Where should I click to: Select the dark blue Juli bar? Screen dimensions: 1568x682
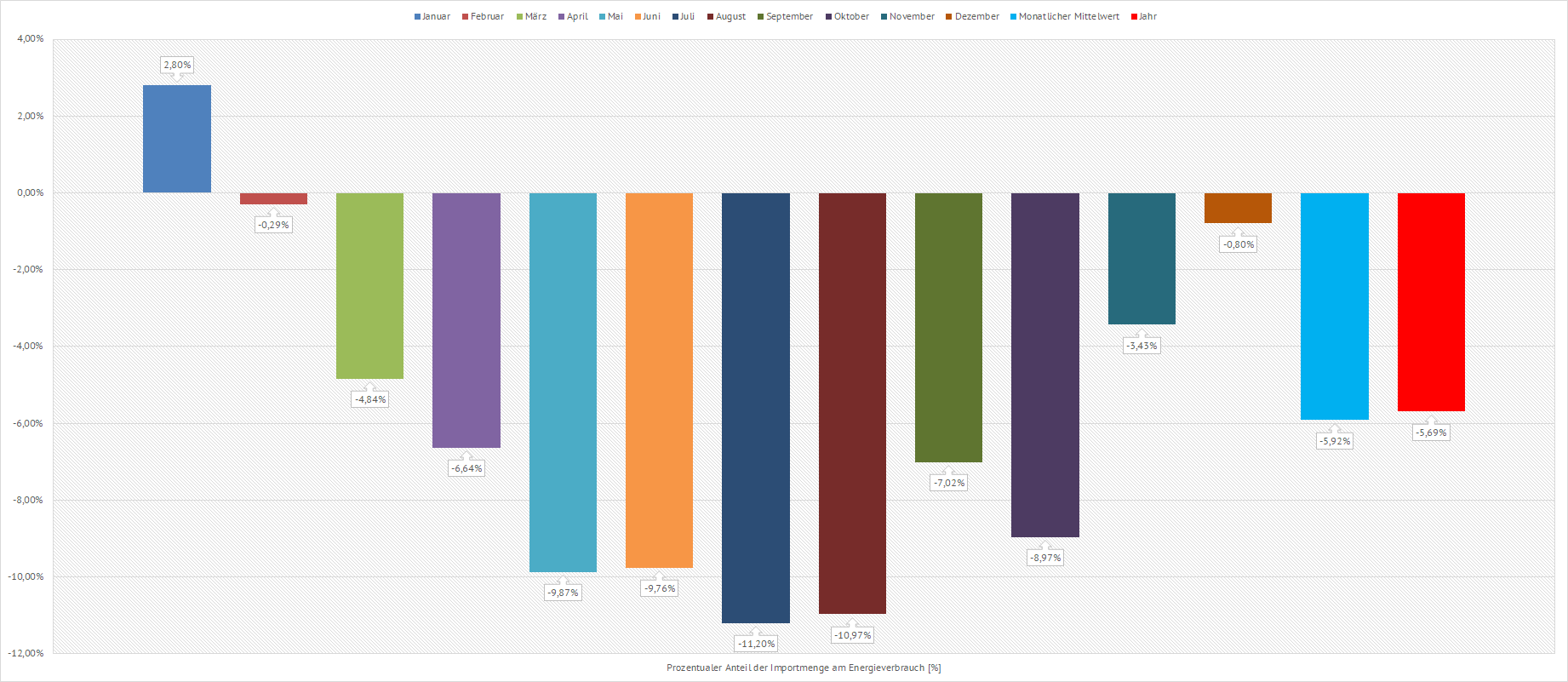coord(755,407)
